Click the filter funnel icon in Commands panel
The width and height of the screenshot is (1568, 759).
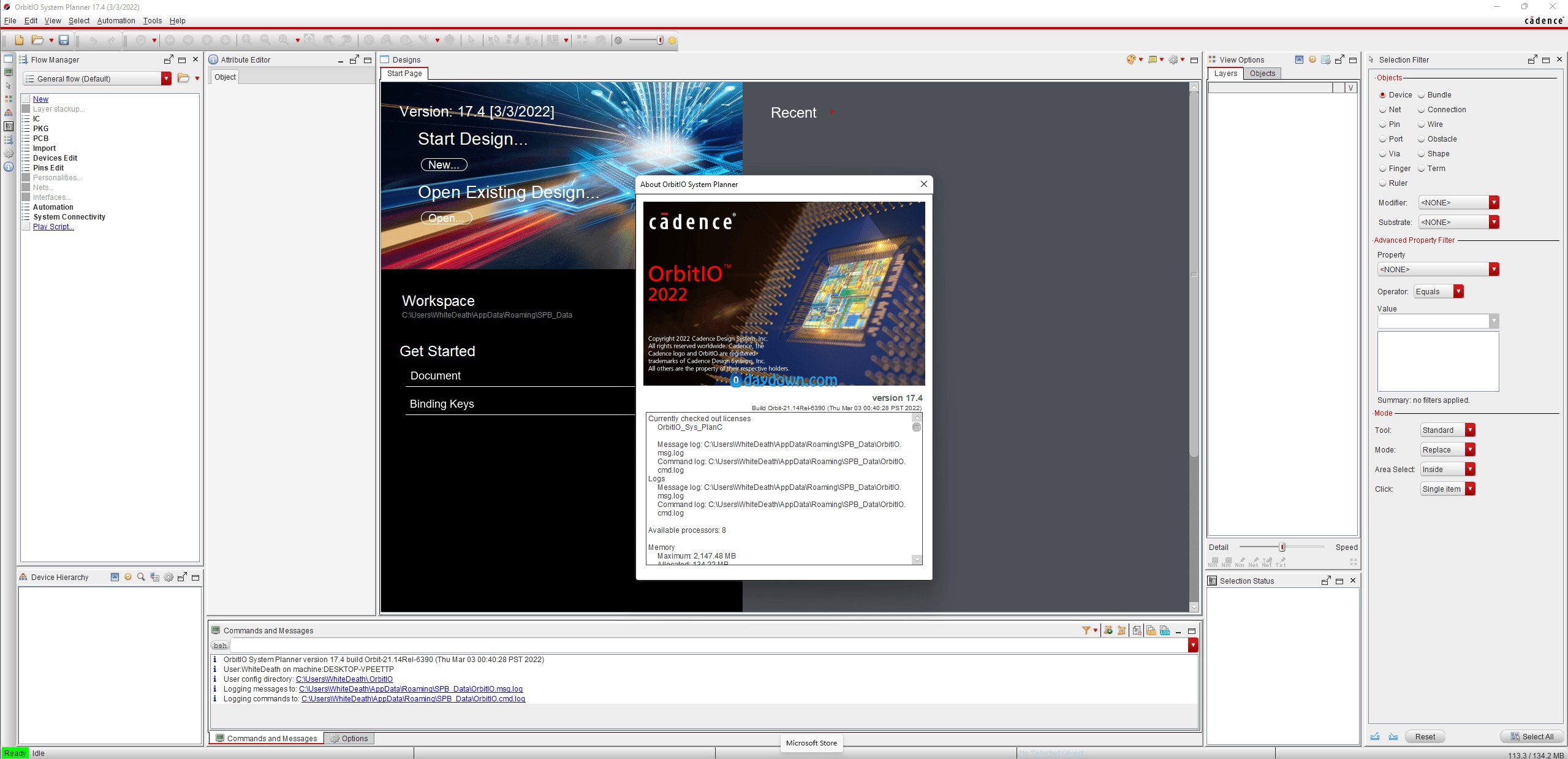pyautogui.click(x=1086, y=630)
